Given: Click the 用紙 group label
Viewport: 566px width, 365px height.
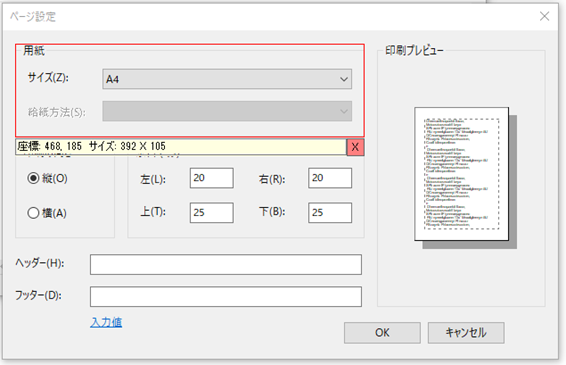Looking at the screenshot, I should [x=34, y=51].
